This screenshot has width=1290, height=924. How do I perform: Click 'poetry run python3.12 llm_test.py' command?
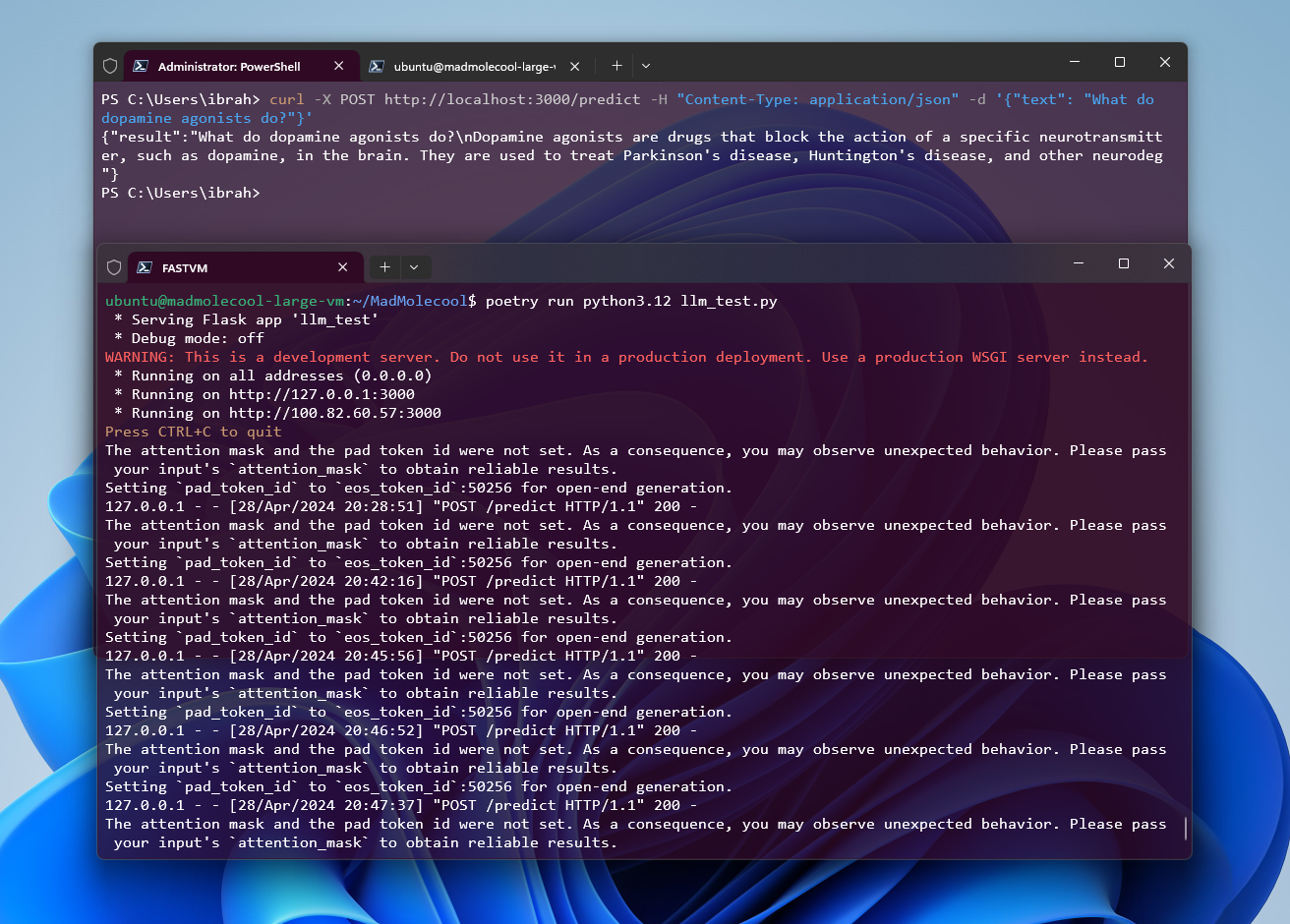coord(631,301)
